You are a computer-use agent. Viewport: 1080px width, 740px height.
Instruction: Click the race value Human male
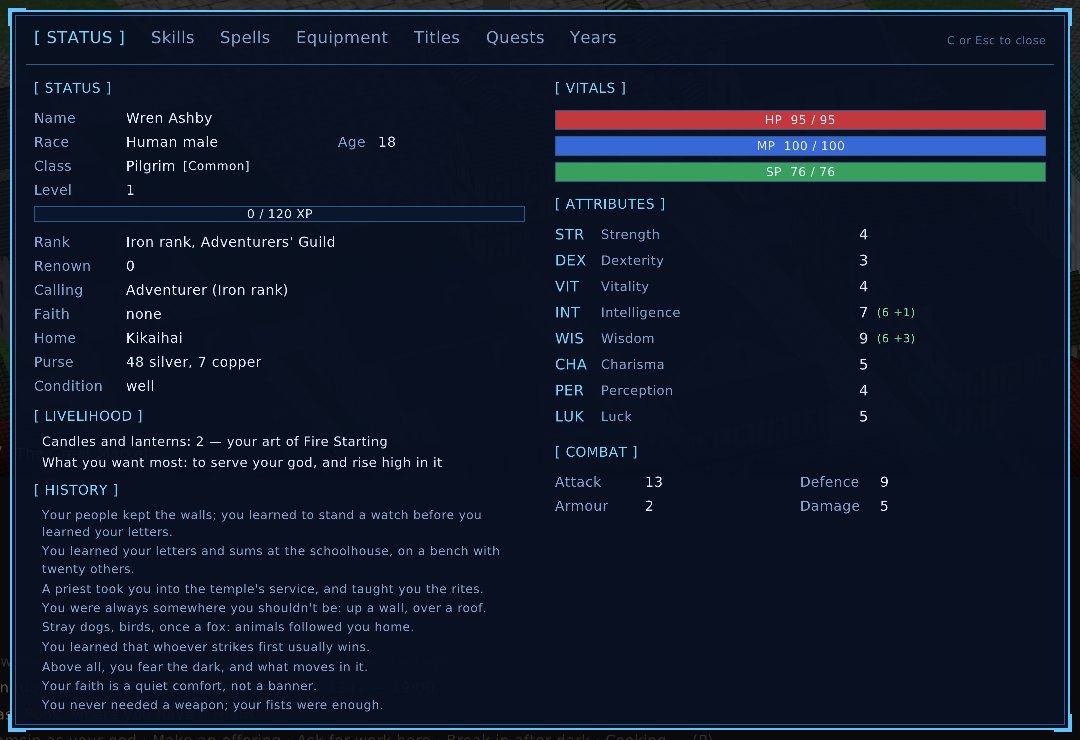tap(172, 143)
